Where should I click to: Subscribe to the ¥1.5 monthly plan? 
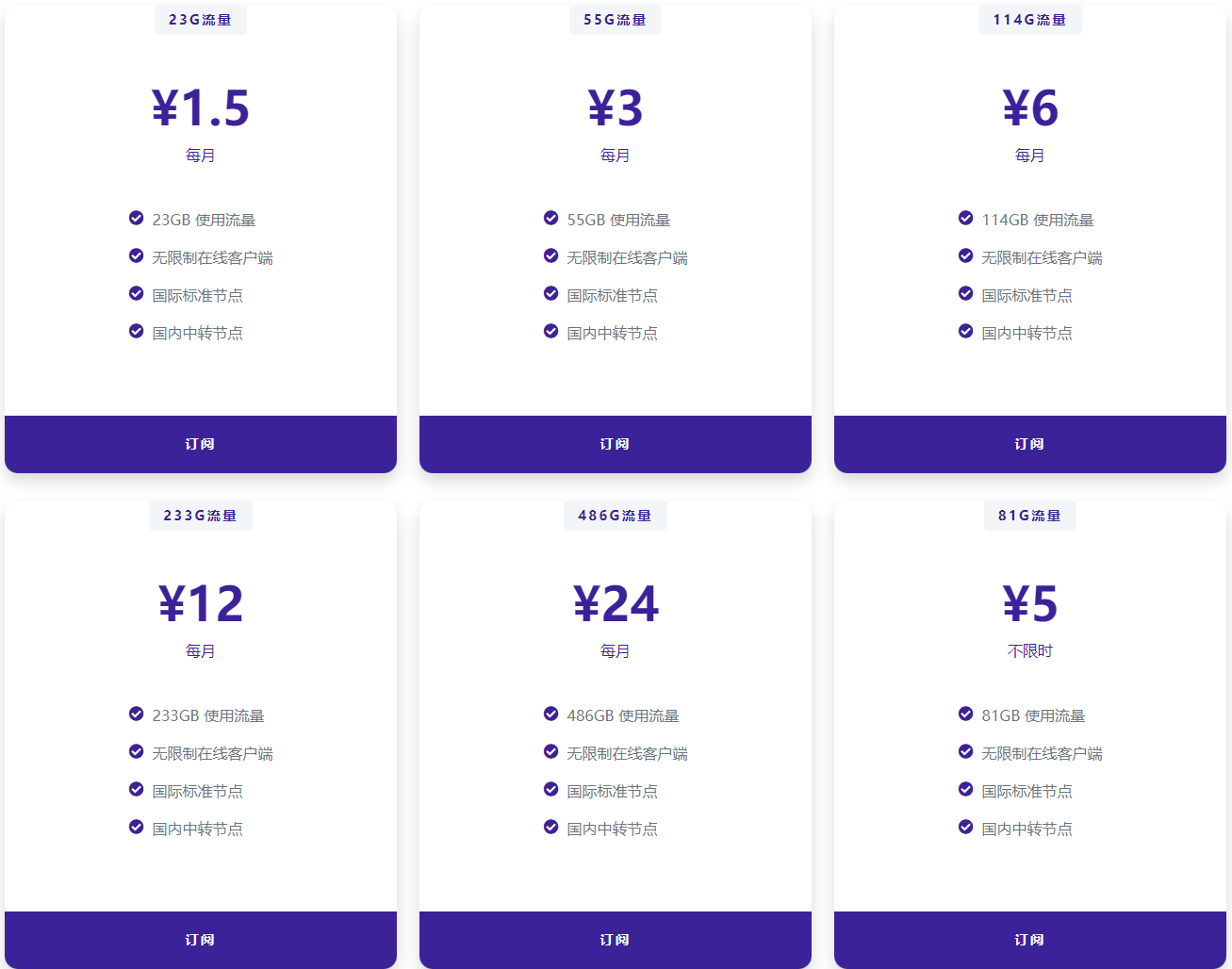pos(200,443)
